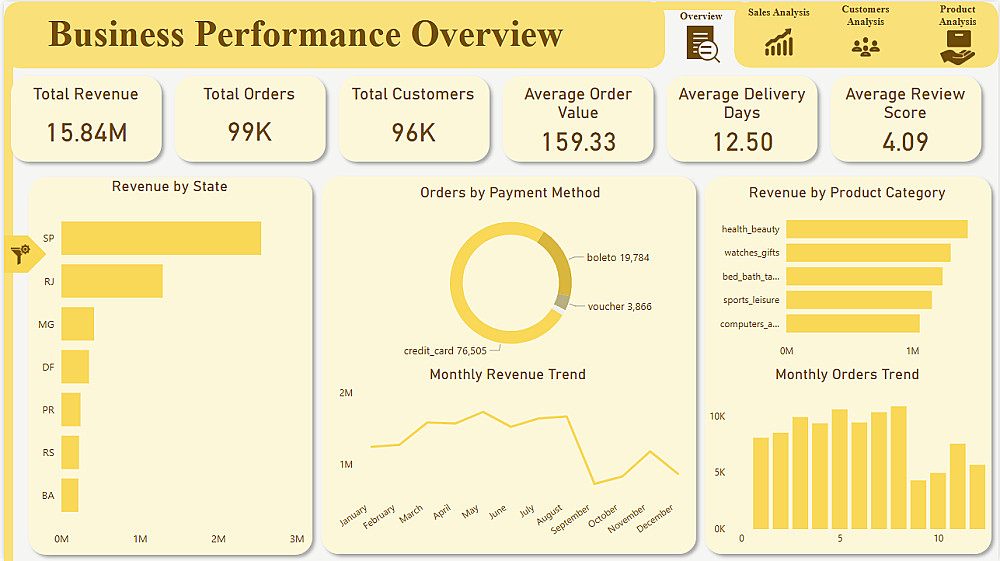Select the Product Analysis tab label
The image size is (1000, 561).
tap(957, 15)
